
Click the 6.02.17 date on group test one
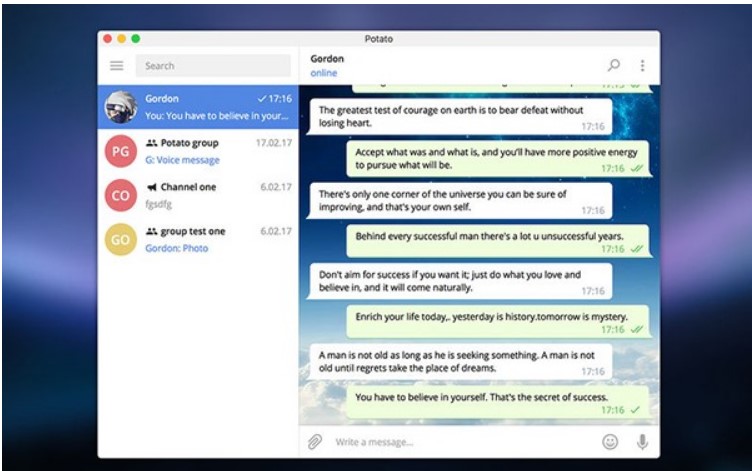tap(276, 231)
